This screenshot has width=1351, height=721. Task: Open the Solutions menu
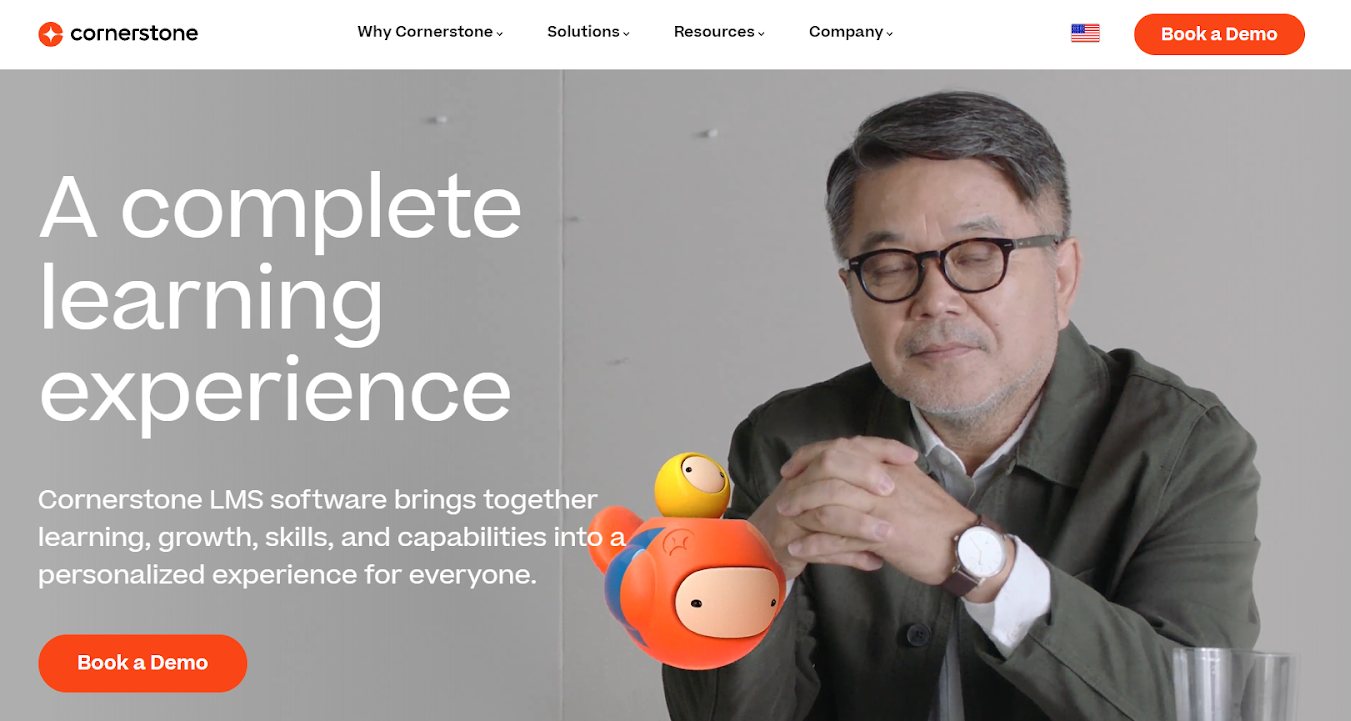pos(583,32)
